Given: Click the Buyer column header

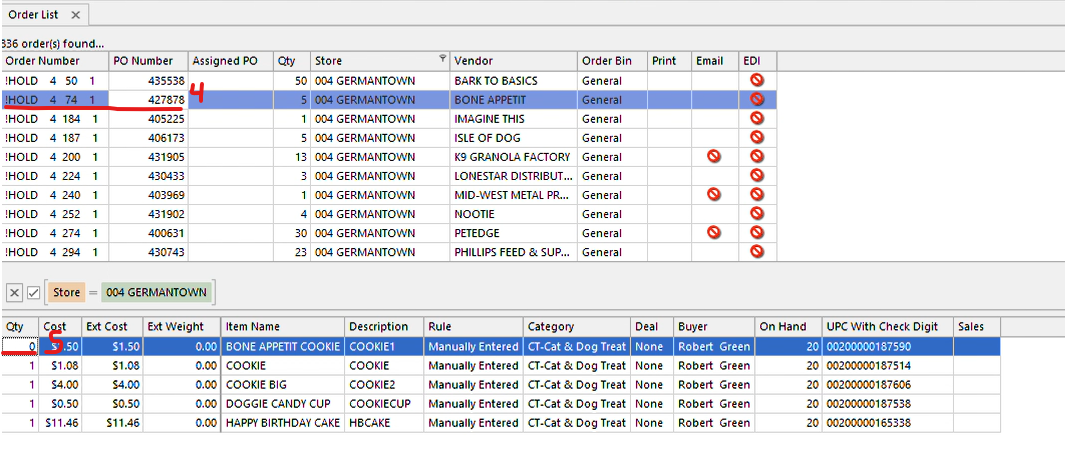Looking at the screenshot, I should tap(714, 327).
